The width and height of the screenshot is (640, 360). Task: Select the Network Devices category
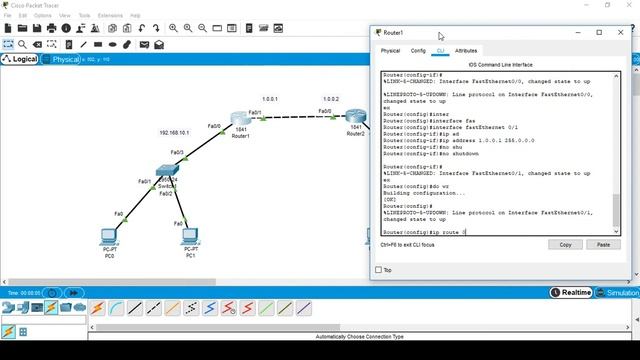point(8,307)
